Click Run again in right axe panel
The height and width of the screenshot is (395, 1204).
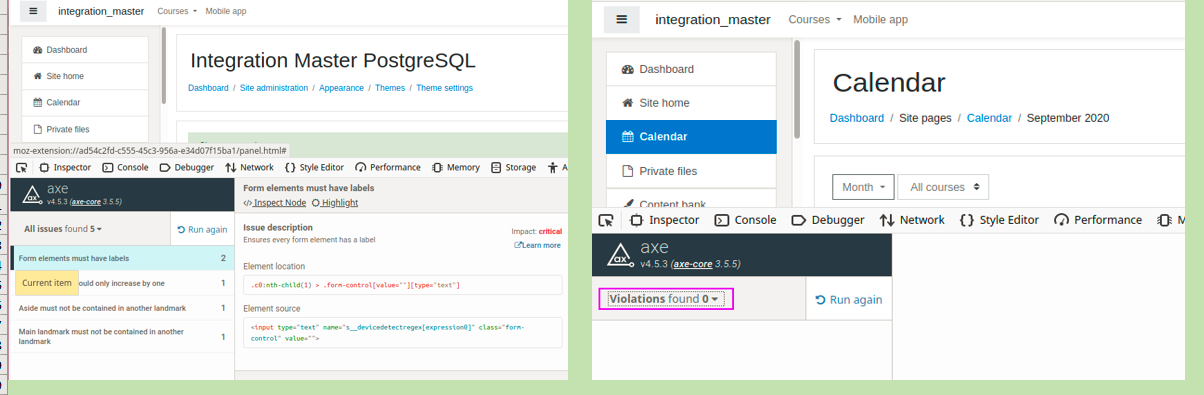click(849, 299)
